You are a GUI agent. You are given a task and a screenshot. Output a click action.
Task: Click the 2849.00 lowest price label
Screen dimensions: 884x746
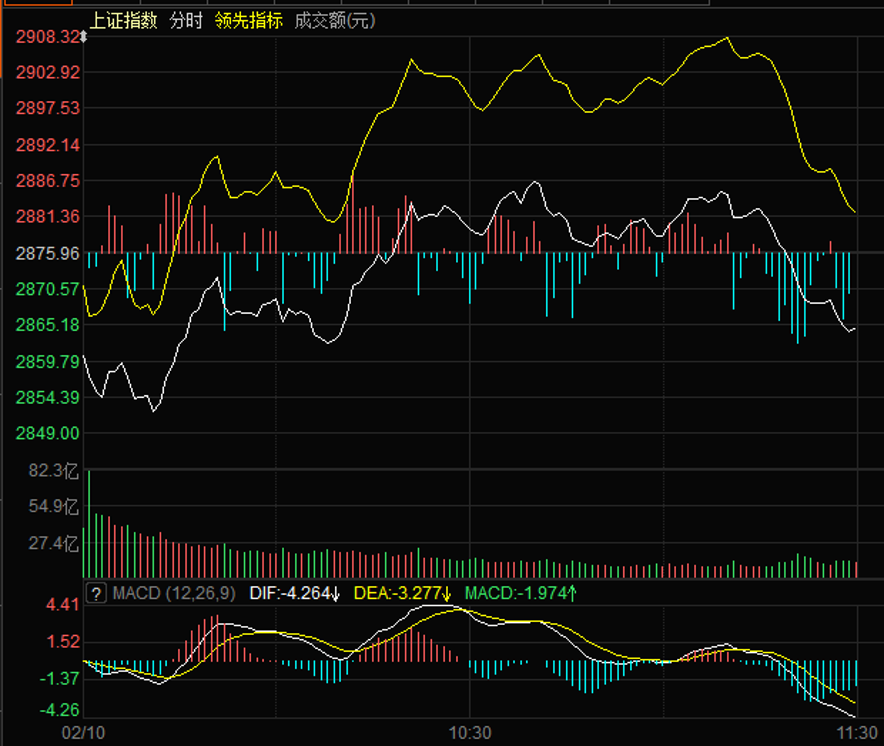47,433
